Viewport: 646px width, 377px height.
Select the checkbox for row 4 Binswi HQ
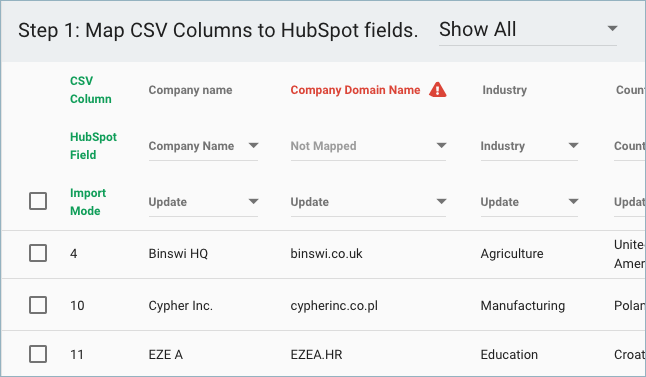click(38, 253)
